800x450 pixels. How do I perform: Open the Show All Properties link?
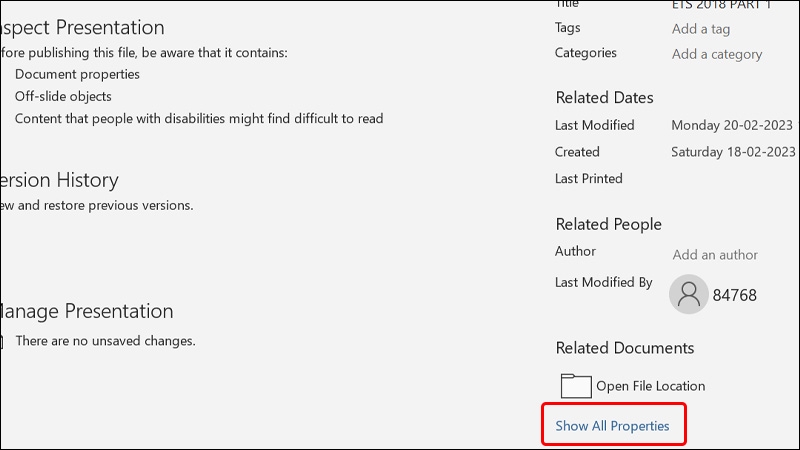pyautogui.click(x=613, y=426)
